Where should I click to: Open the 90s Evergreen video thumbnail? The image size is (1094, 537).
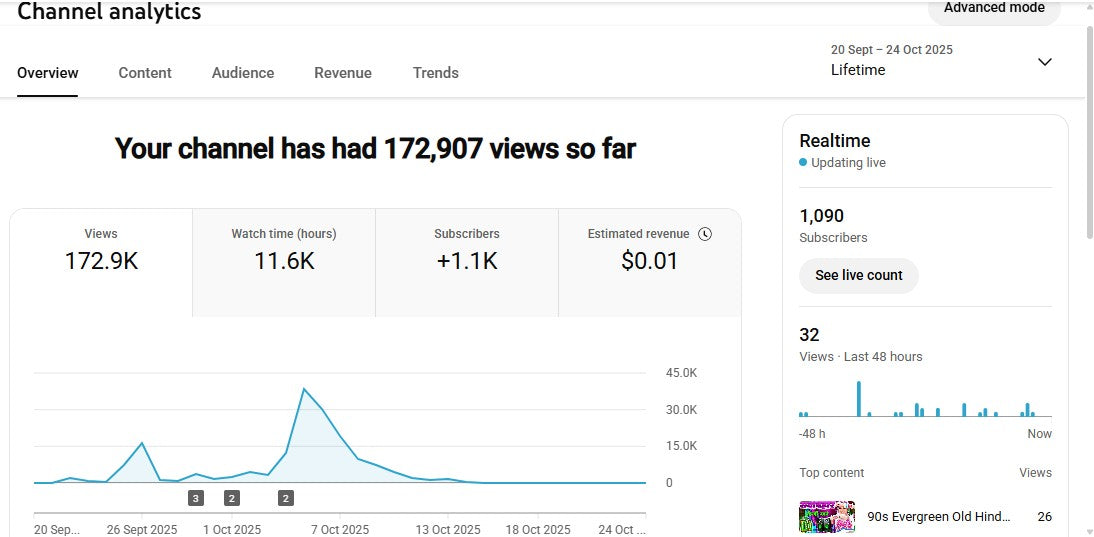coord(826,517)
